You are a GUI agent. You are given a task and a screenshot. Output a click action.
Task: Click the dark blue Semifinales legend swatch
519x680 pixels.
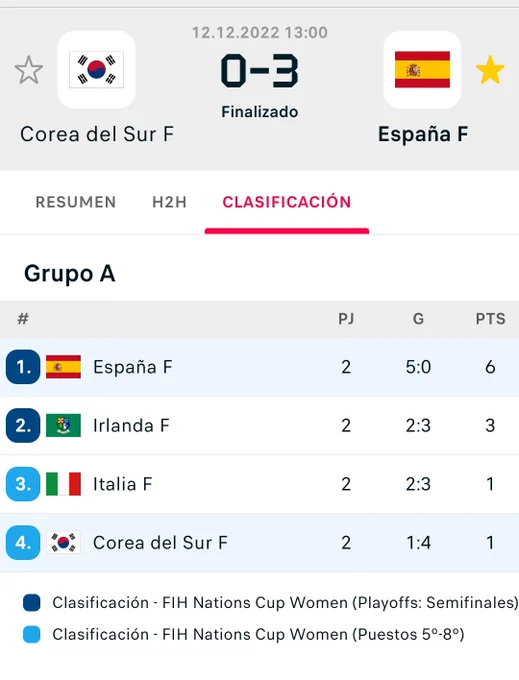click(x=32, y=603)
